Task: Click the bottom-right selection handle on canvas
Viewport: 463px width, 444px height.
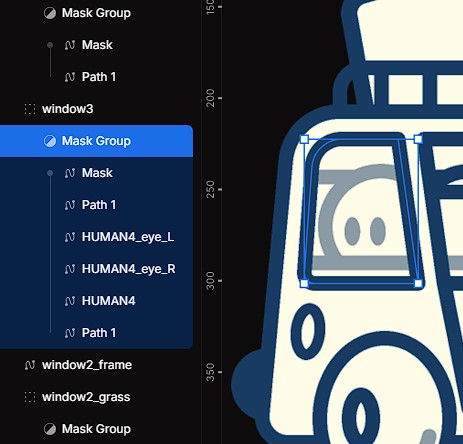Action: [x=418, y=284]
